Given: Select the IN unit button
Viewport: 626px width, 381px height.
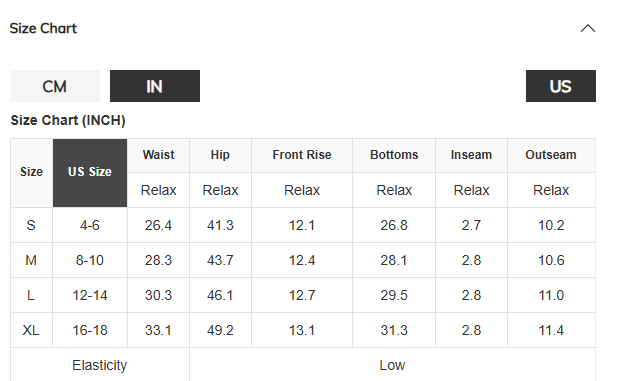Looking at the screenshot, I should (155, 86).
